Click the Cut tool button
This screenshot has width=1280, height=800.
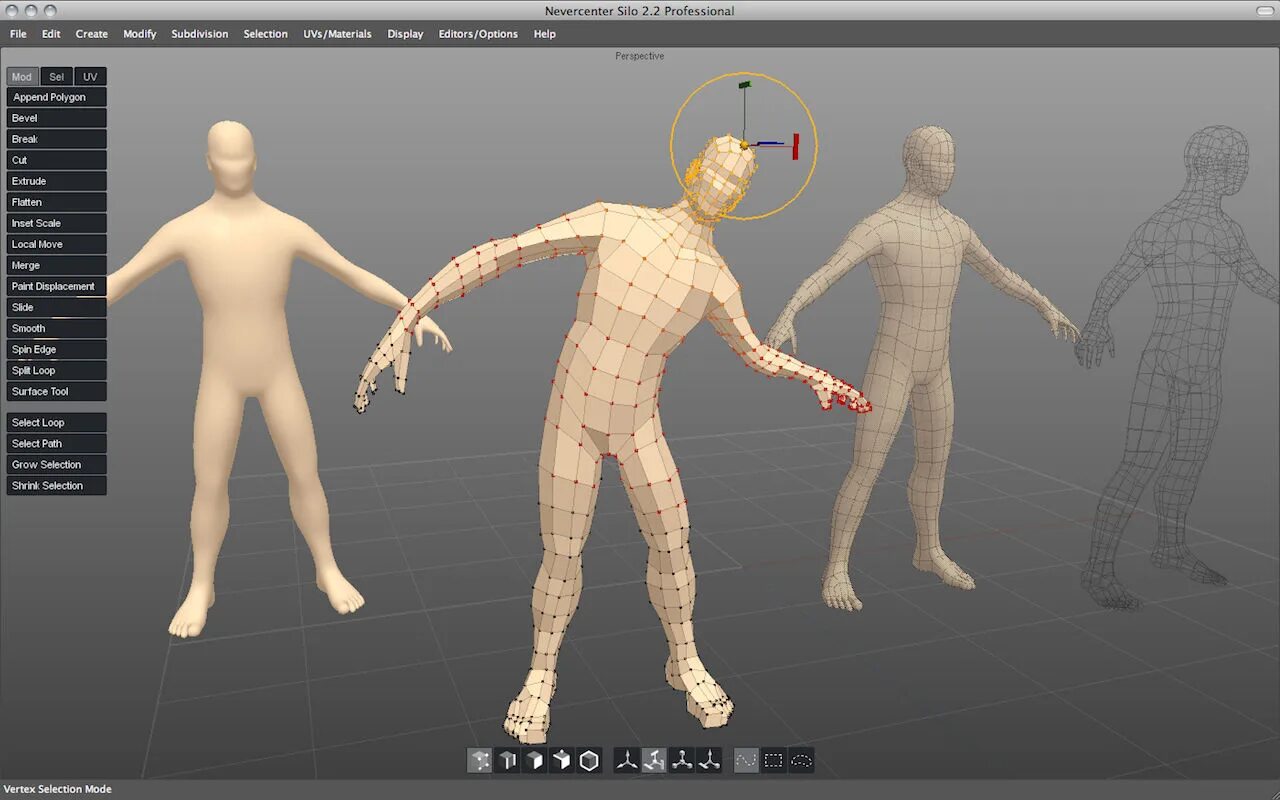click(x=56, y=160)
